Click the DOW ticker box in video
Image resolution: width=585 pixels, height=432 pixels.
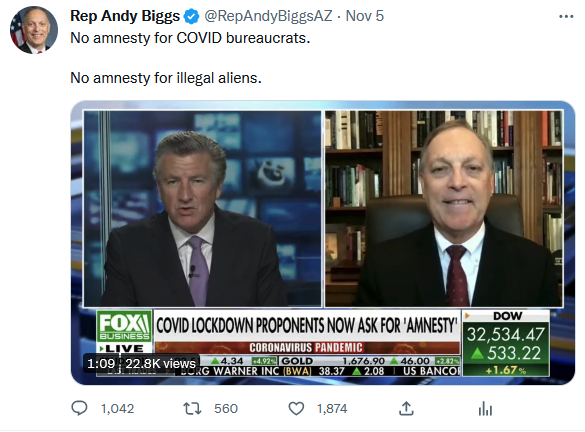point(506,343)
